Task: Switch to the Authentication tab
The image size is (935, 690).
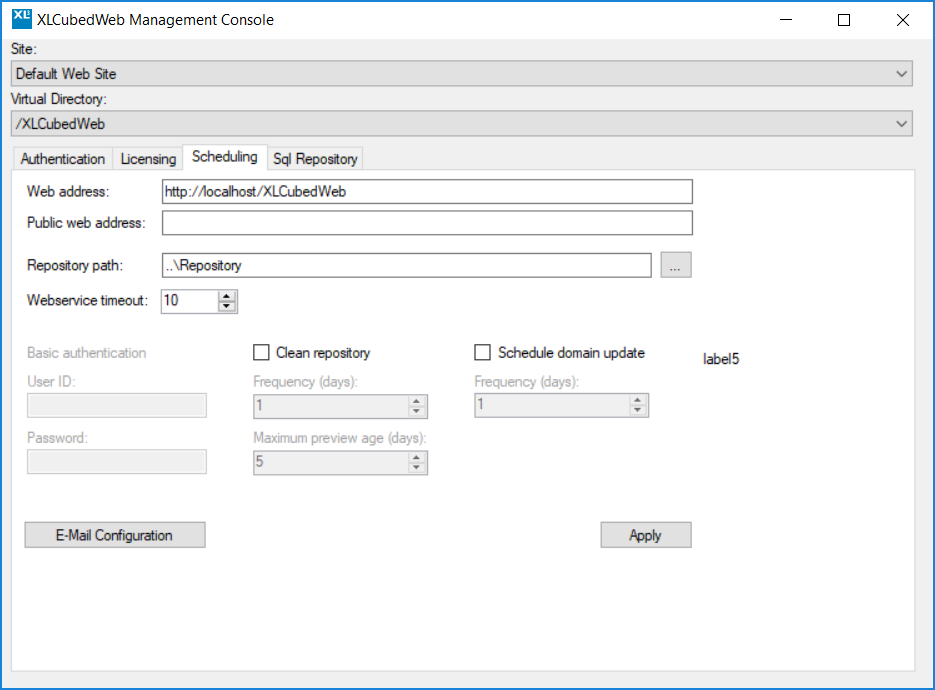Action: point(63,159)
